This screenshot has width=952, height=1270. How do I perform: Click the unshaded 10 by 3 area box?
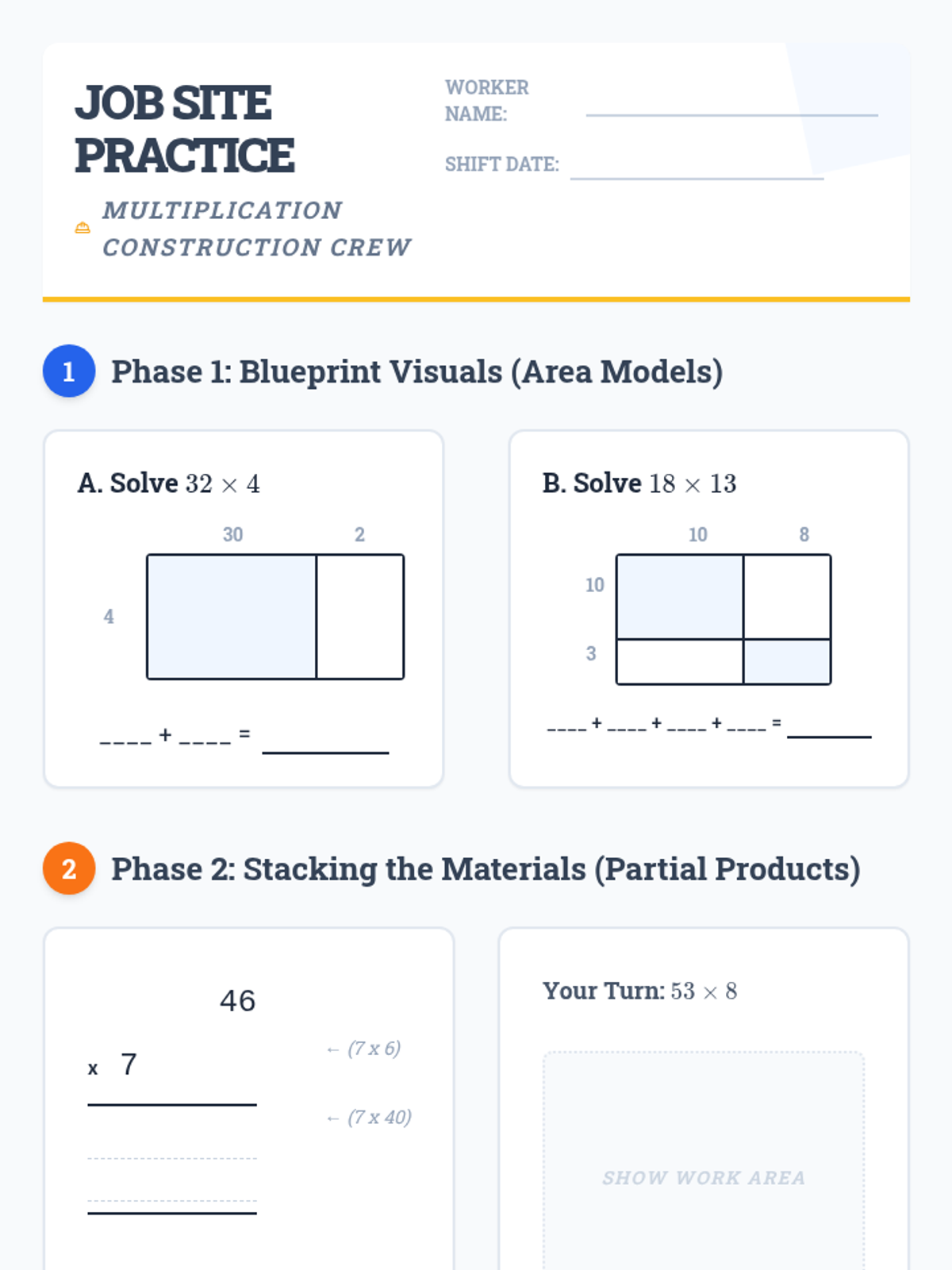coord(680,661)
